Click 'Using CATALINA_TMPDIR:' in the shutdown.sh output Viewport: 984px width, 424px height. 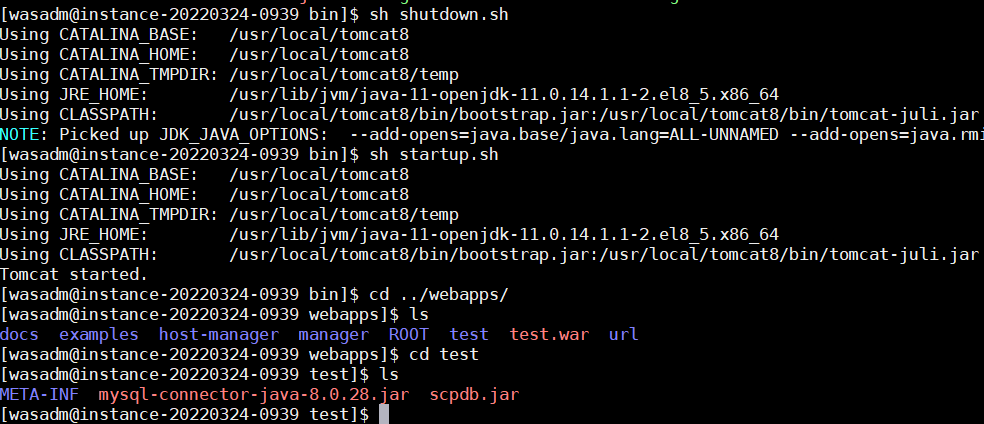[109, 74]
